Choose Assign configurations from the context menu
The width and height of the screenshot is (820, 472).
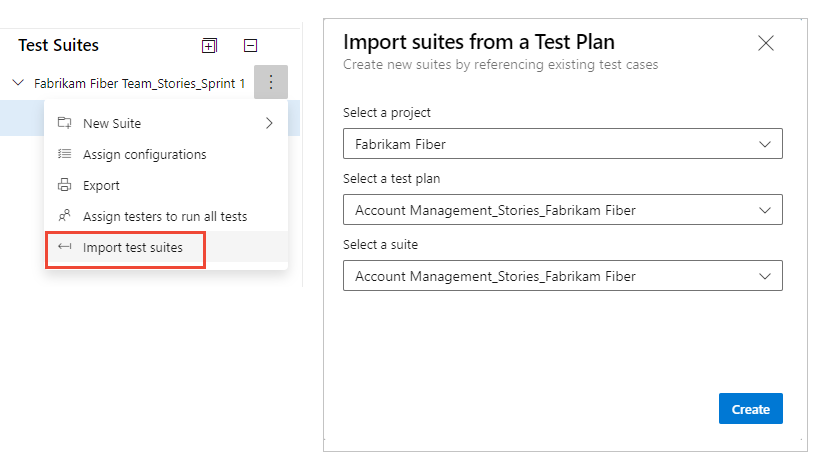(x=144, y=154)
